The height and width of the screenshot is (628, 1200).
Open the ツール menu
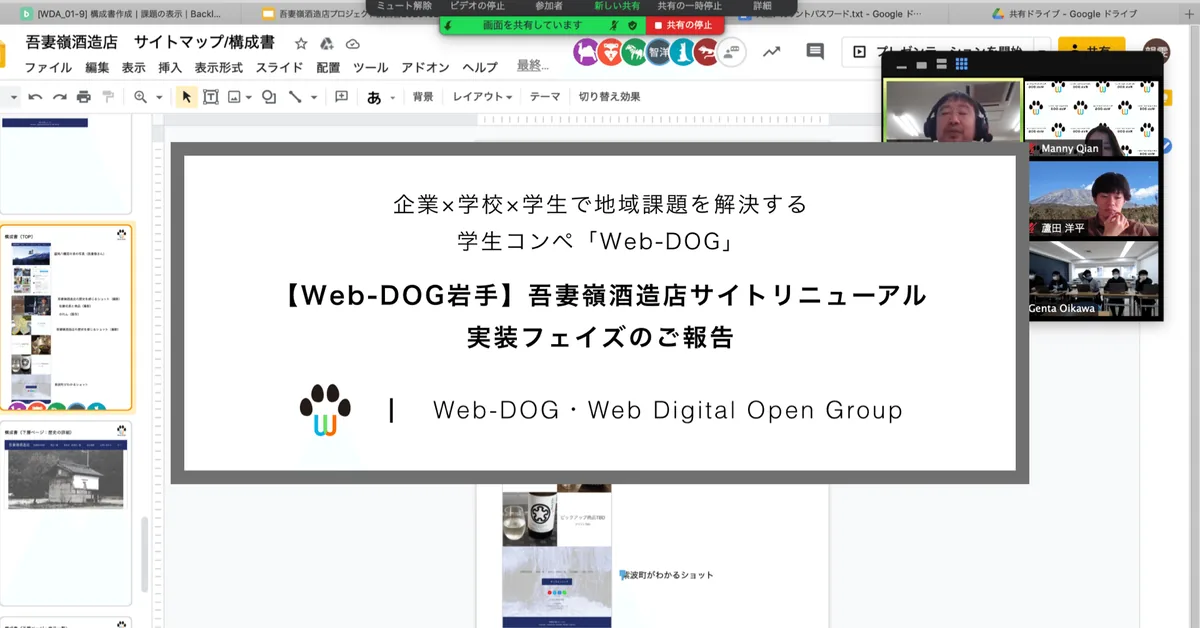[x=371, y=67]
